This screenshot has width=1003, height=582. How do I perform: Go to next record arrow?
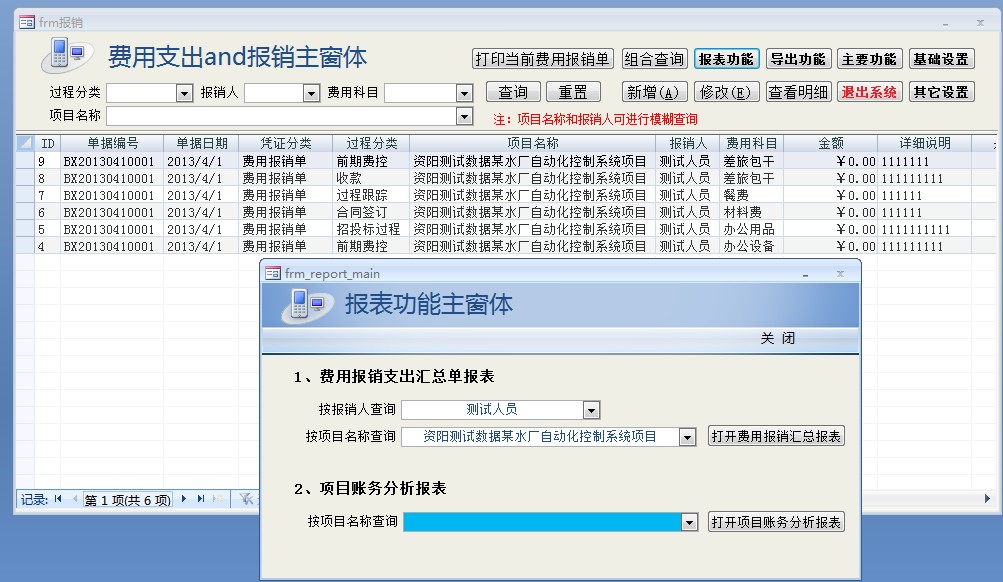tap(184, 499)
